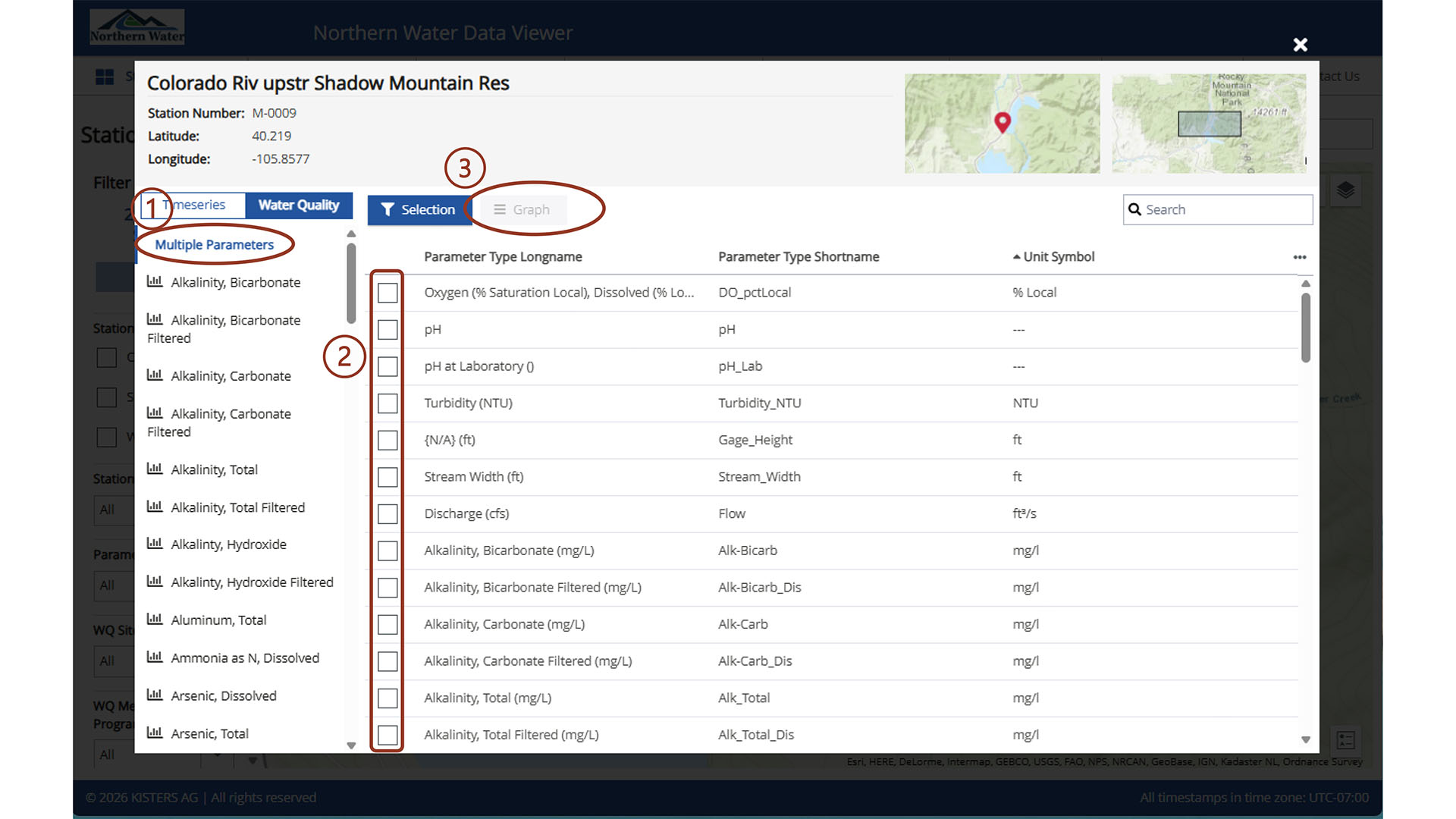Select the pH at Laboratory row checkbox
The width and height of the screenshot is (1456, 819).
388,366
